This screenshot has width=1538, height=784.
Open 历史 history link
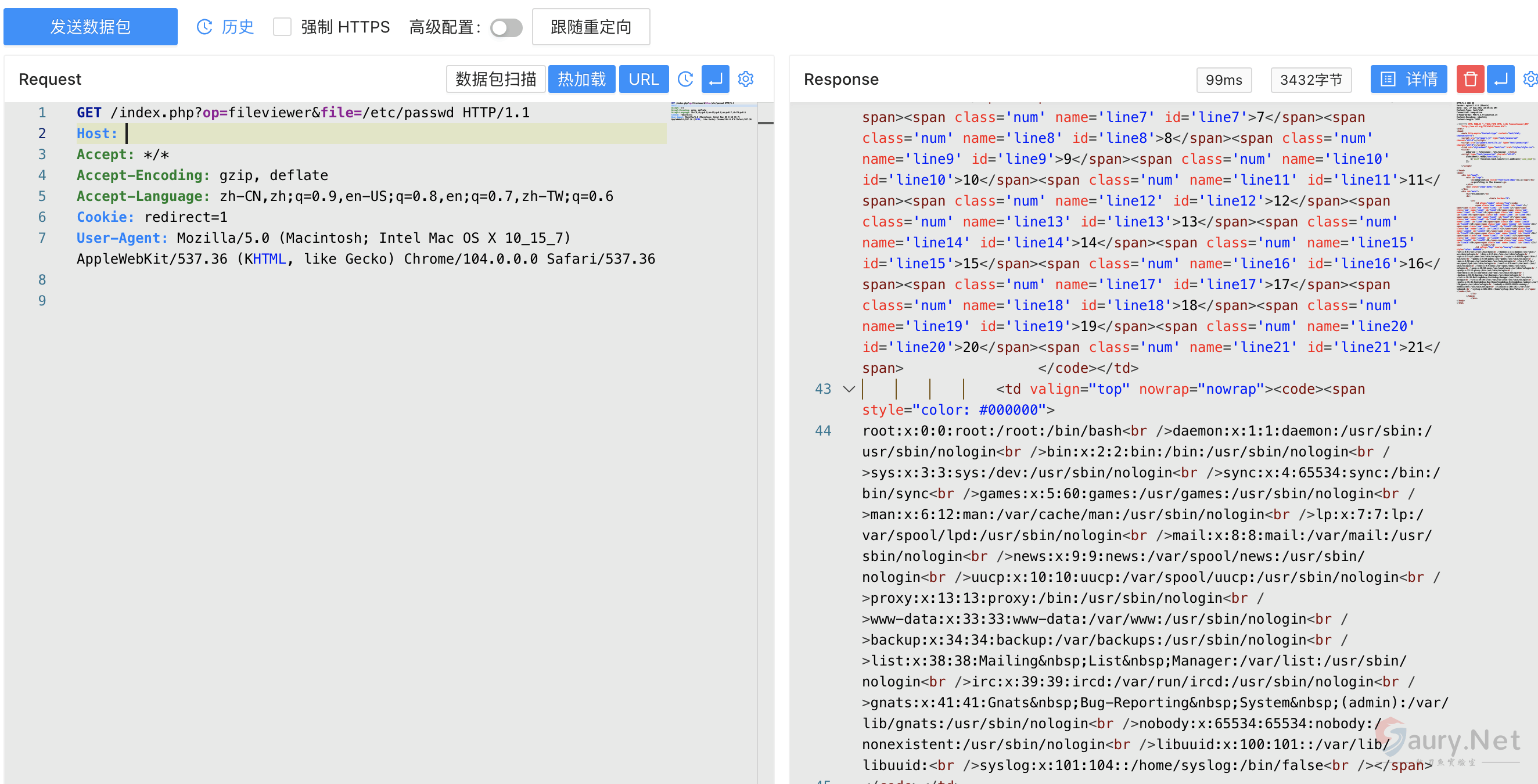pyautogui.click(x=237, y=27)
